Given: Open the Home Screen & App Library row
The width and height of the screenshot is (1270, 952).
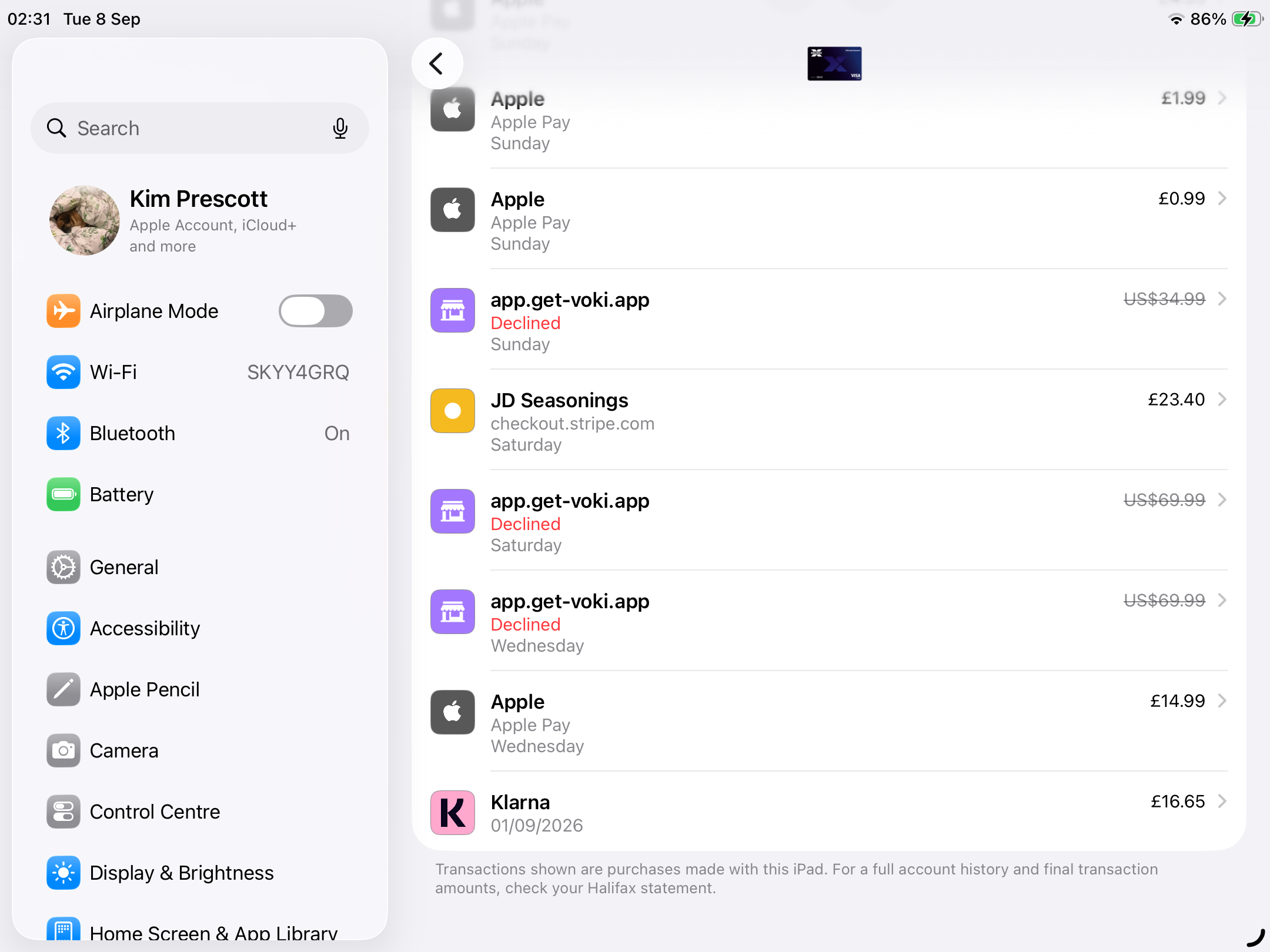Looking at the screenshot, I should point(200,928).
